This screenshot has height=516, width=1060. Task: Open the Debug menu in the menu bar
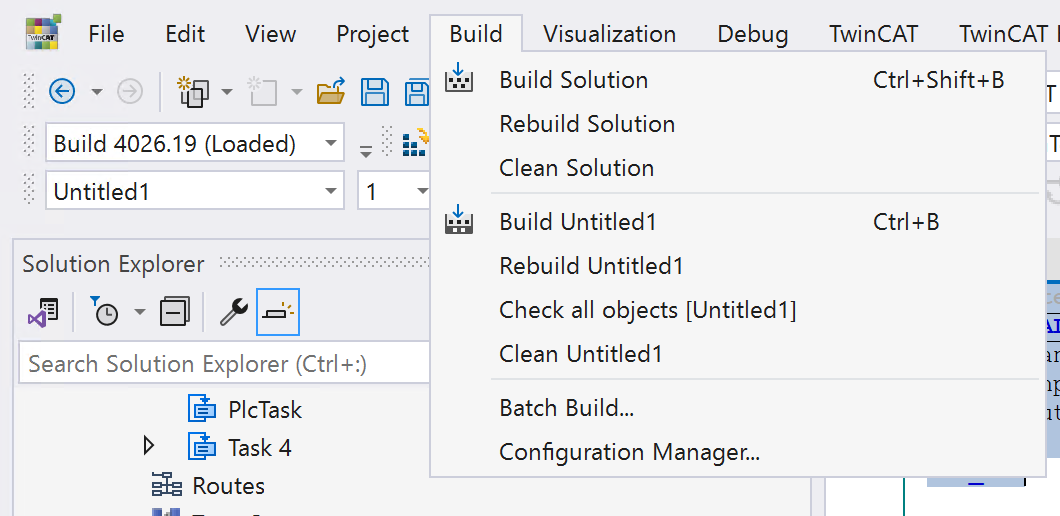pos(752,35)
